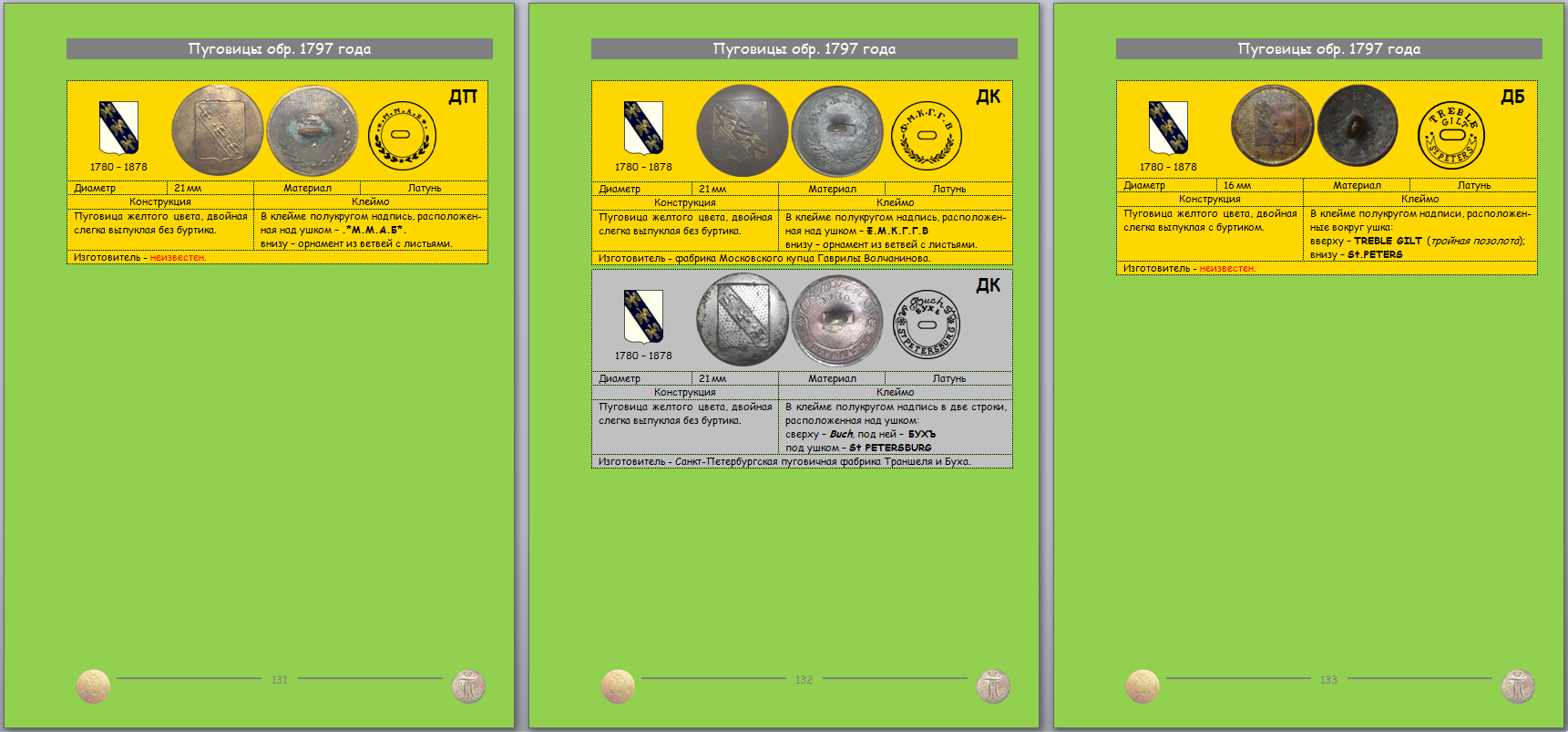Select the front photo of the ДП button
The width and height of the screenshot is (1568, 732).
pos(218,131)
